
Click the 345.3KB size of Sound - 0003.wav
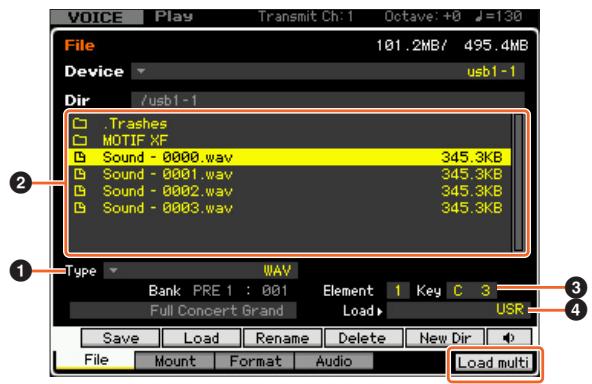pyautogui.click(x=472, y=208)
